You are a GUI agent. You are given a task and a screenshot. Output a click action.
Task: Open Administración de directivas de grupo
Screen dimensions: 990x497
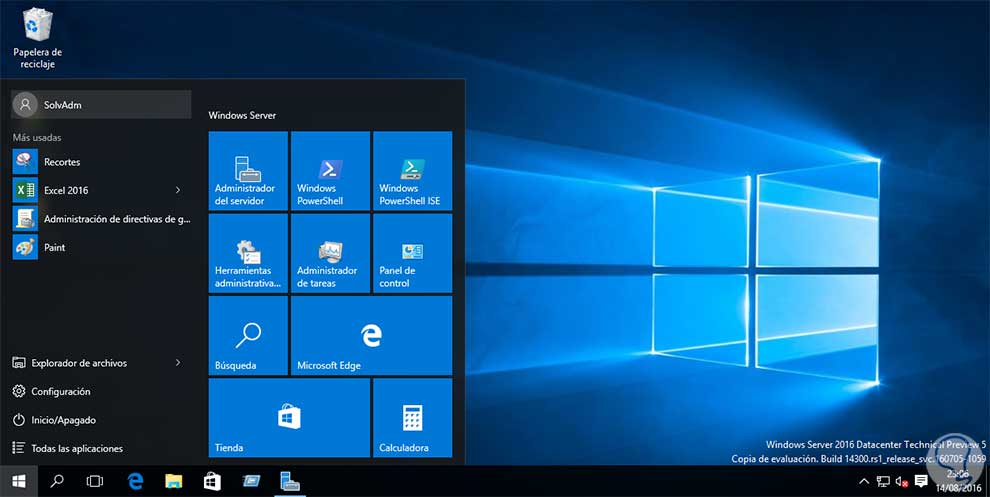(x=101, y=219)
